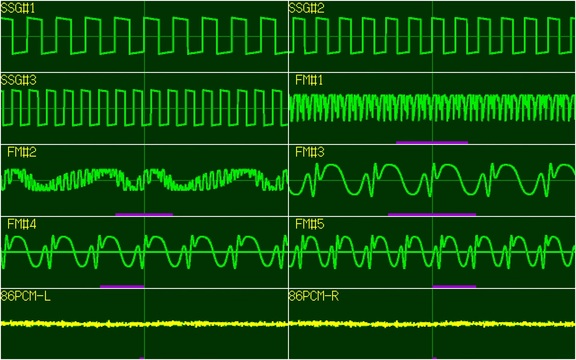The image size is (576, 360).
Task: Select the FM#4 channel label
Action: (x=22, y=224)
